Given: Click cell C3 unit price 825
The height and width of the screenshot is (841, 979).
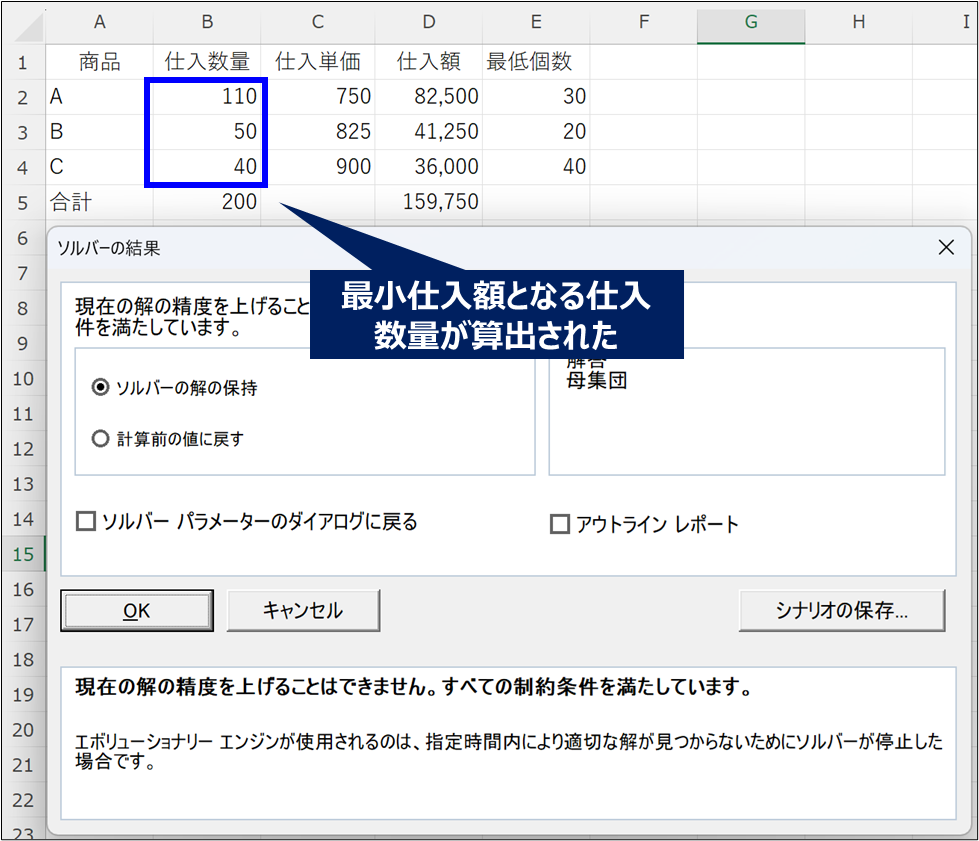Looking at the screenshot, I should pos(318,132).
